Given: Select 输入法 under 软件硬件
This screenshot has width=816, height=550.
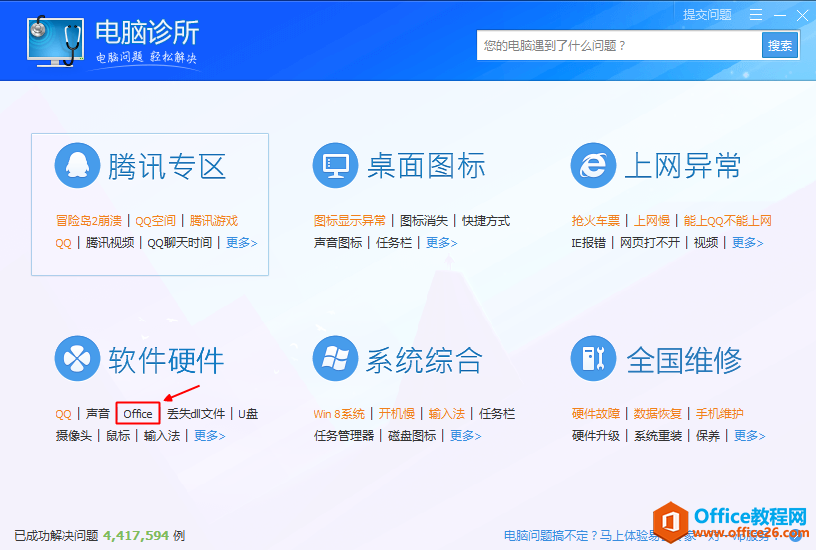Looking at the screenshot, I should [162, 436].
